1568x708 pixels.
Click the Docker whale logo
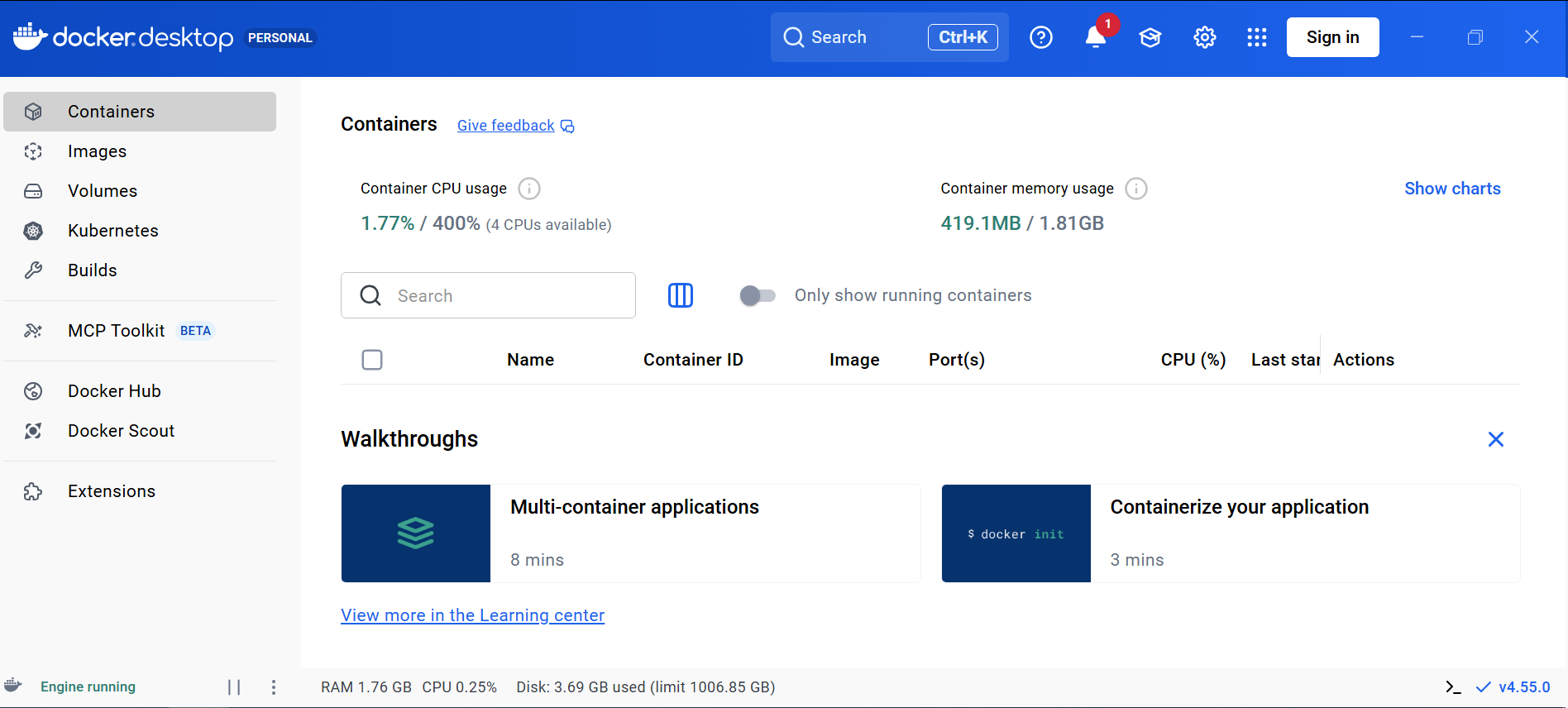(x=30, y=37)
